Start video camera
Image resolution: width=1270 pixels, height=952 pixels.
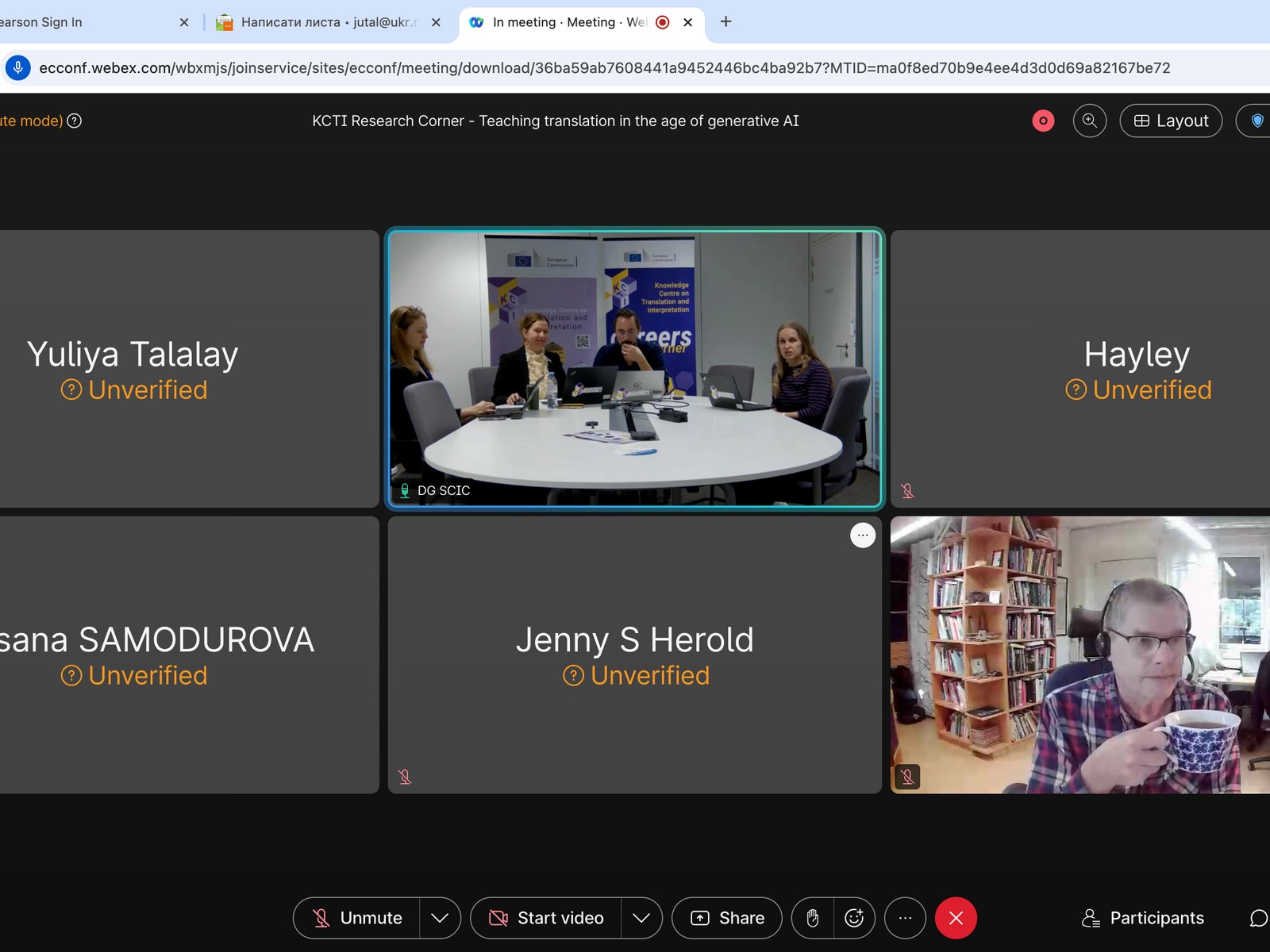click(546, 918)
